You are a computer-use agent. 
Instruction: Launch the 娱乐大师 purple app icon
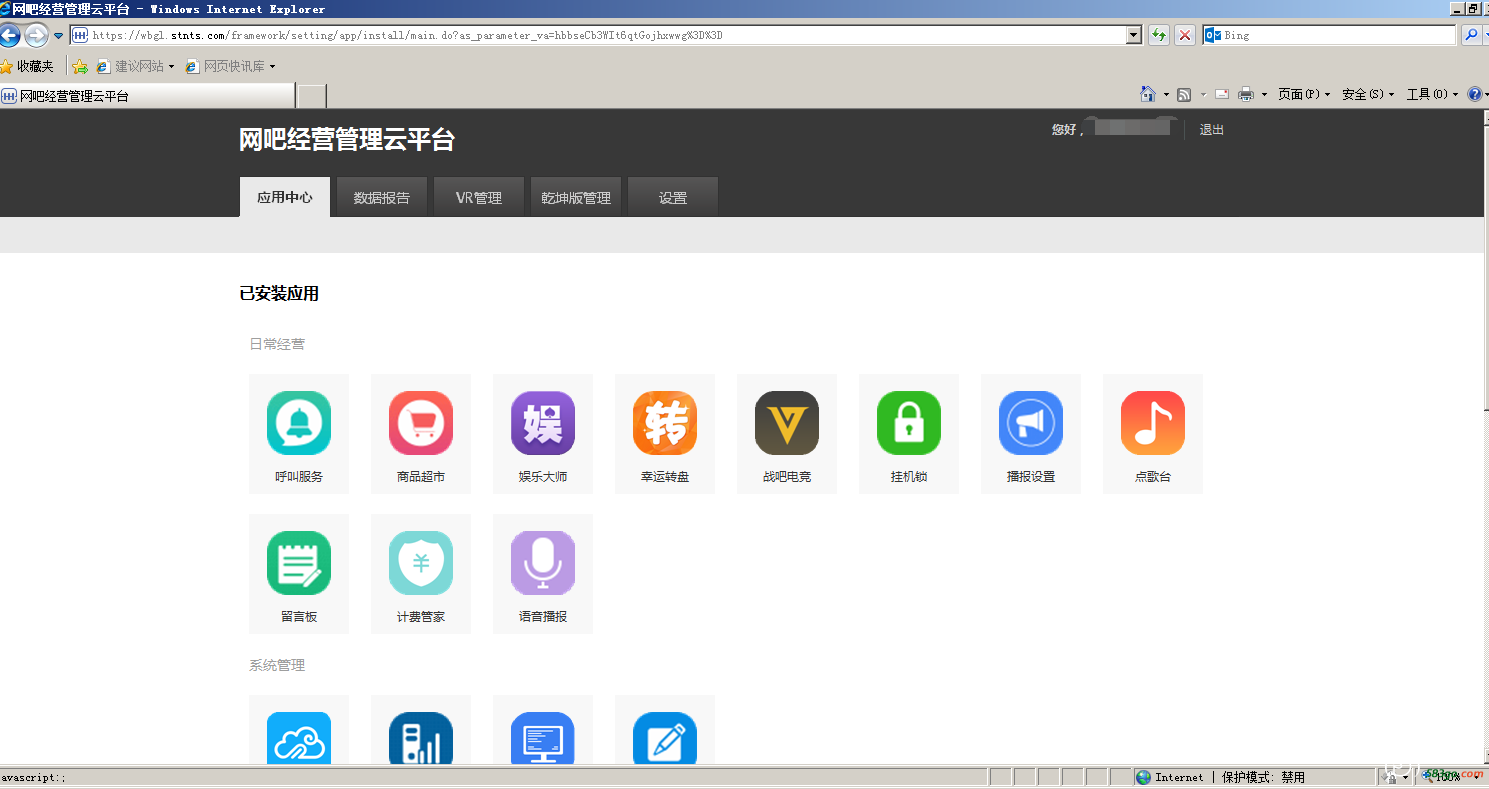pos(543,423)
